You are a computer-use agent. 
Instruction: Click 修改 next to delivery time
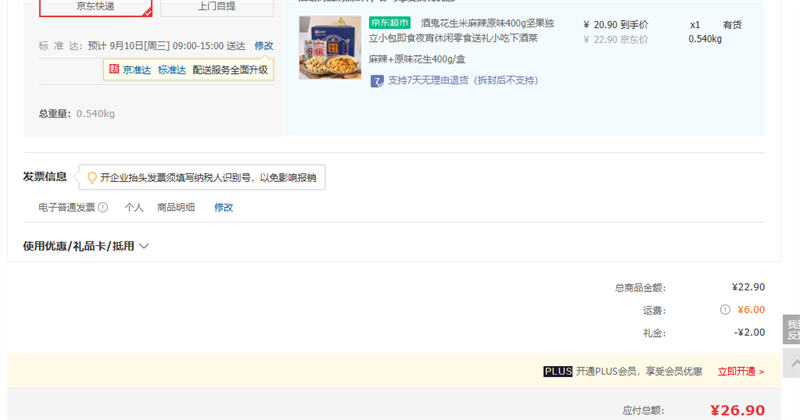click(263, 46)
